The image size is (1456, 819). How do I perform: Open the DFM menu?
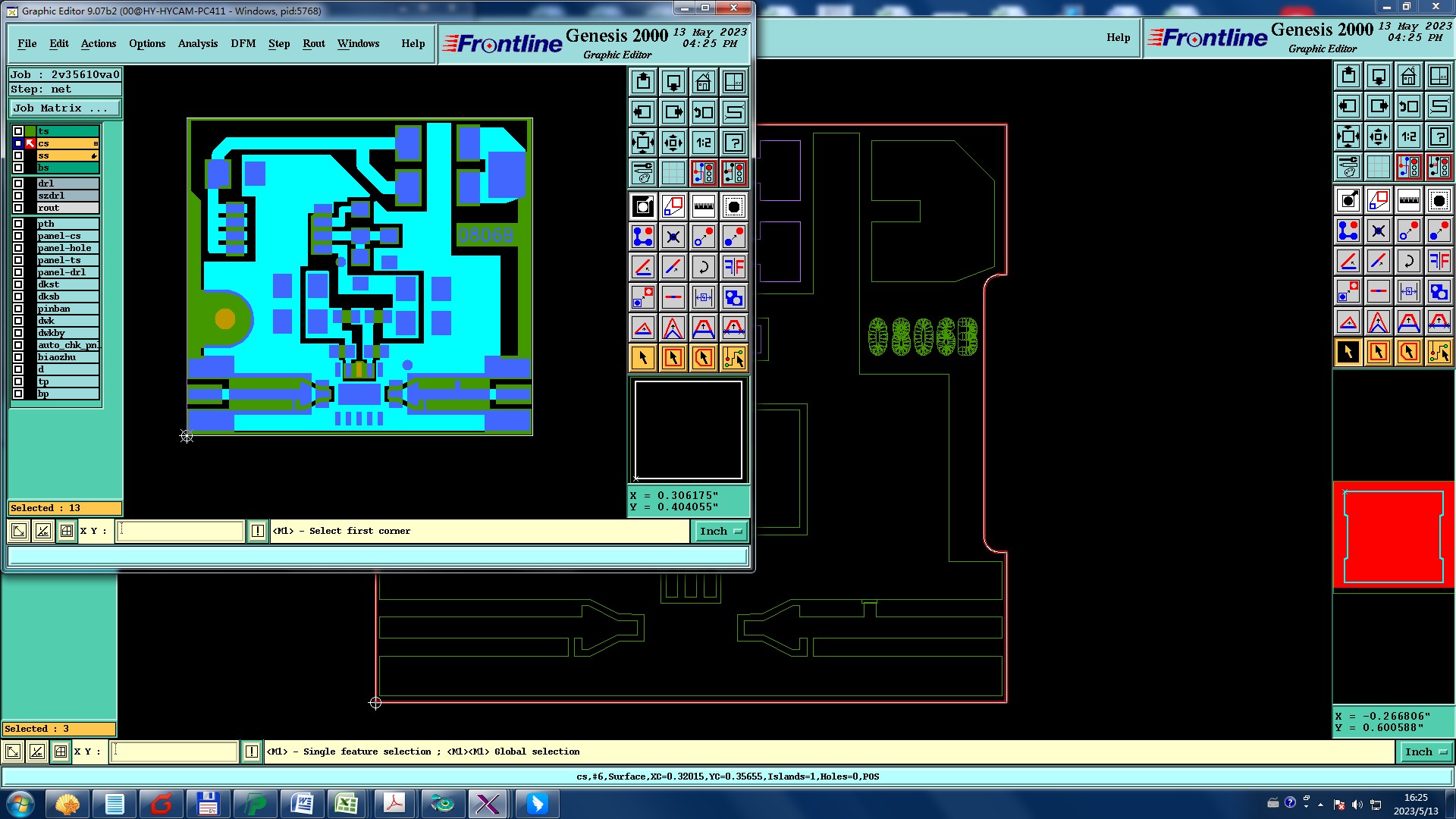243,43
